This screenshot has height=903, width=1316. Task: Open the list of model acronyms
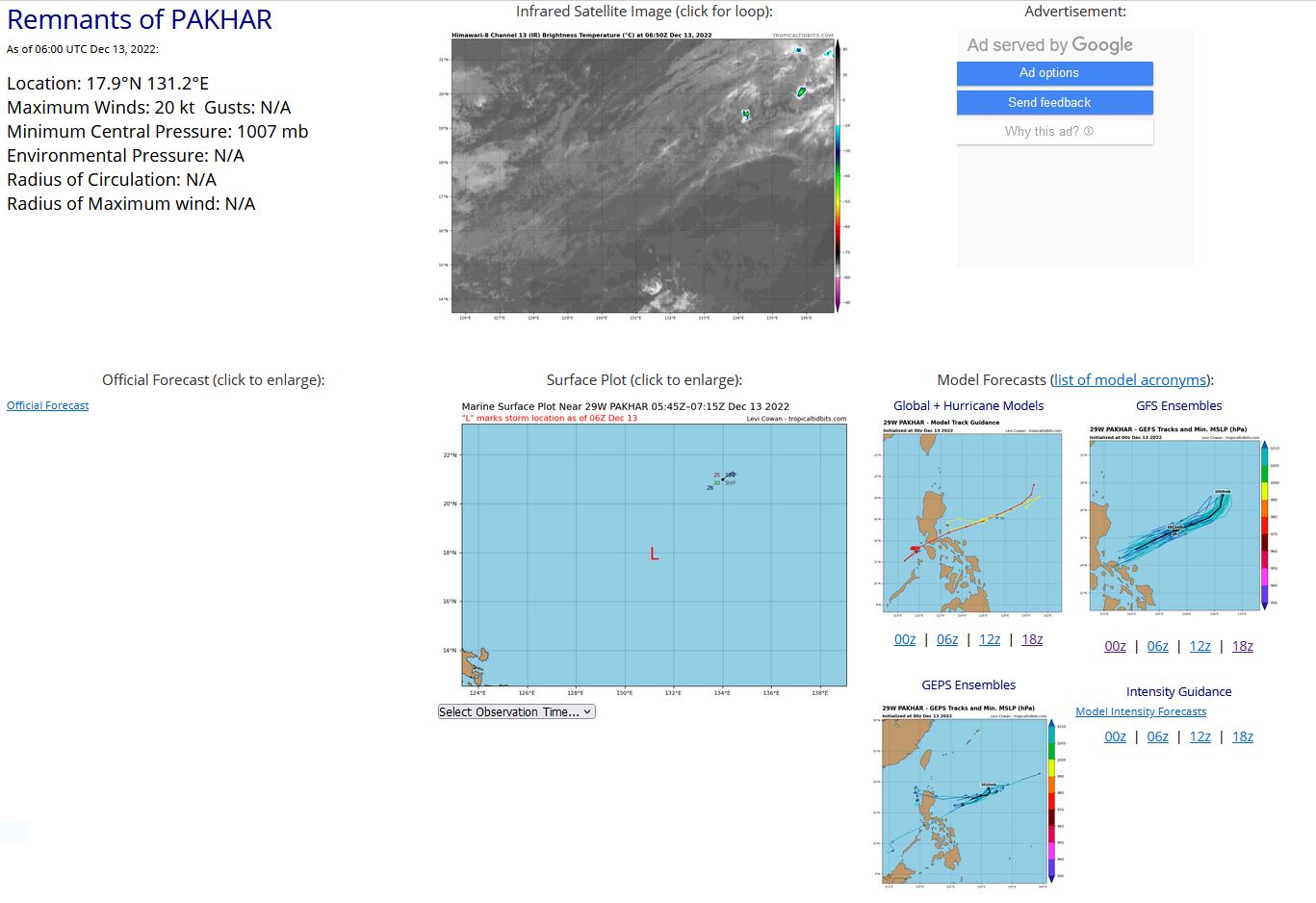coord(1130,380)
